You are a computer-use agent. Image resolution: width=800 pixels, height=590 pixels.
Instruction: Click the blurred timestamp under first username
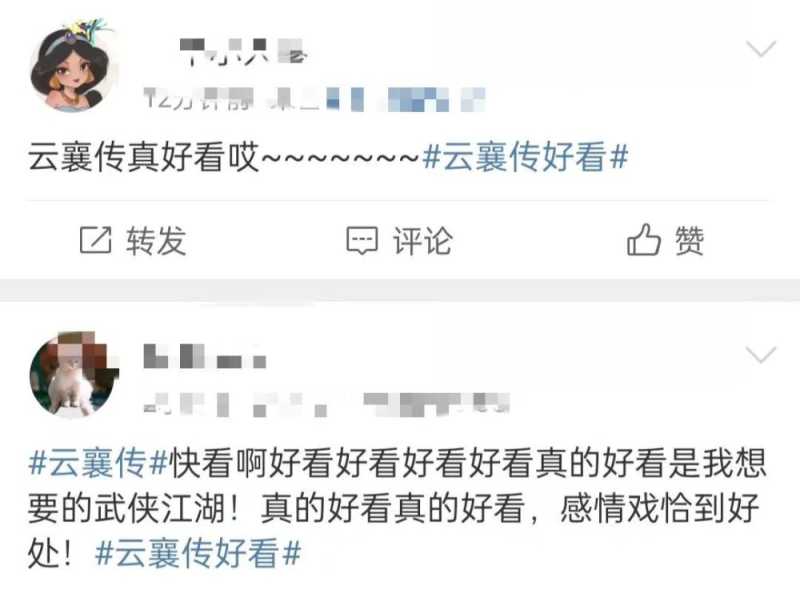(x=199, y=99)
